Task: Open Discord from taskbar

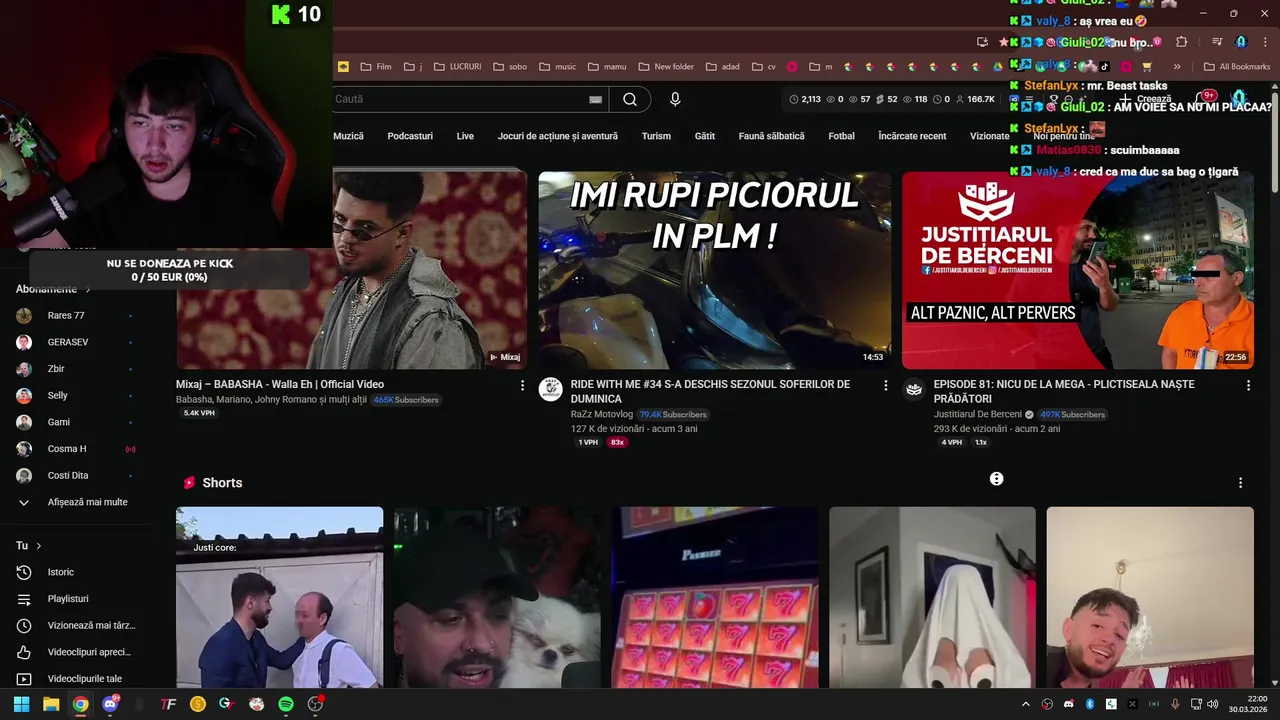Action: (110, 704)
